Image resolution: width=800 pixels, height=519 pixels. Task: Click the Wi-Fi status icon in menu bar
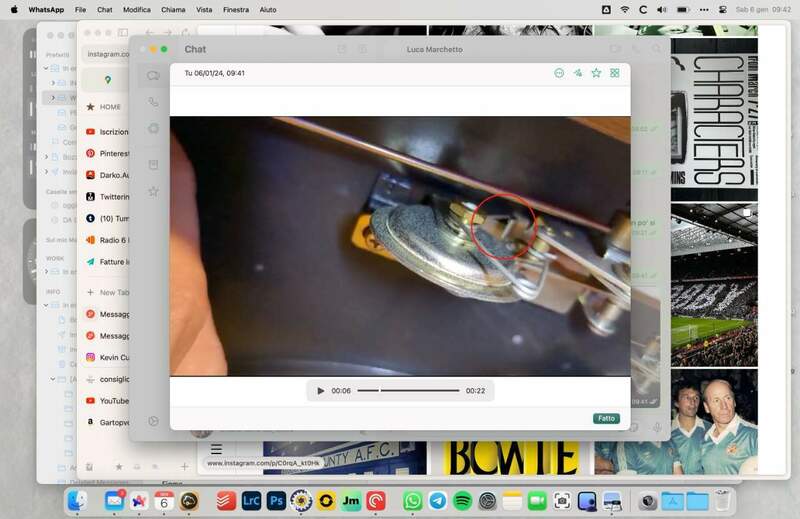click(x=624, y=10)
